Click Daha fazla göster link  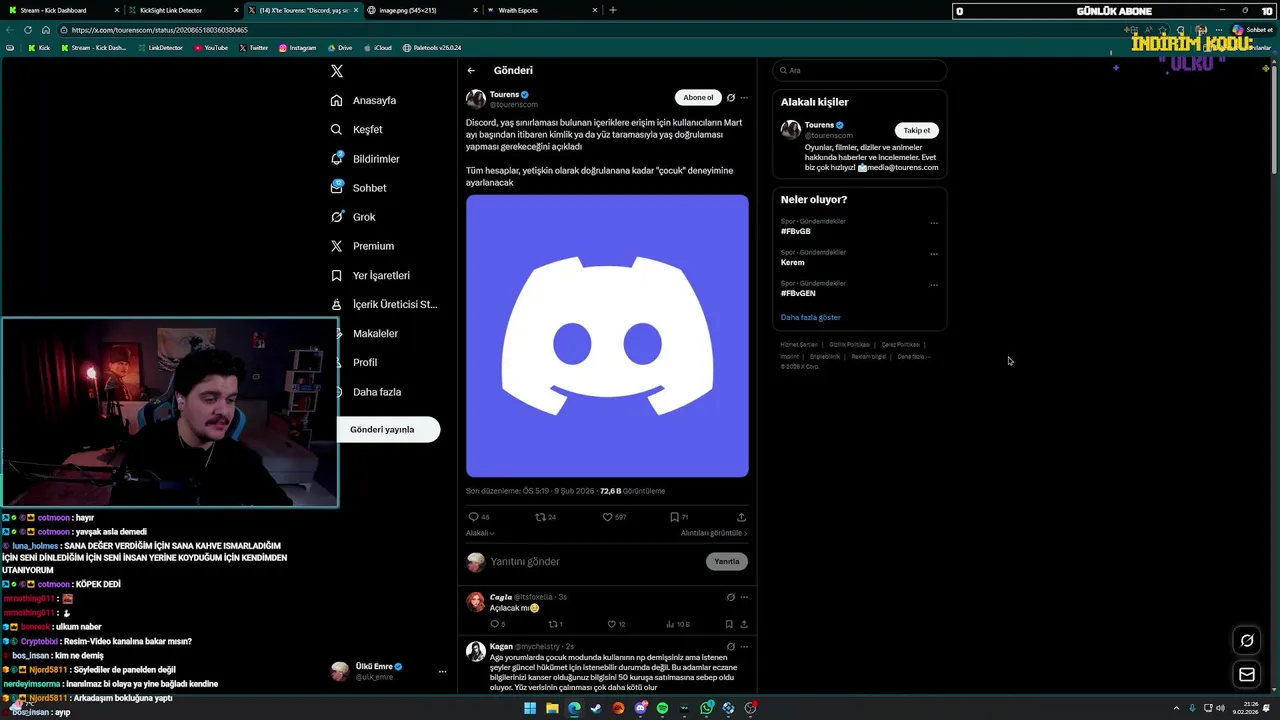pyautogui.click(x=811, y=317)
